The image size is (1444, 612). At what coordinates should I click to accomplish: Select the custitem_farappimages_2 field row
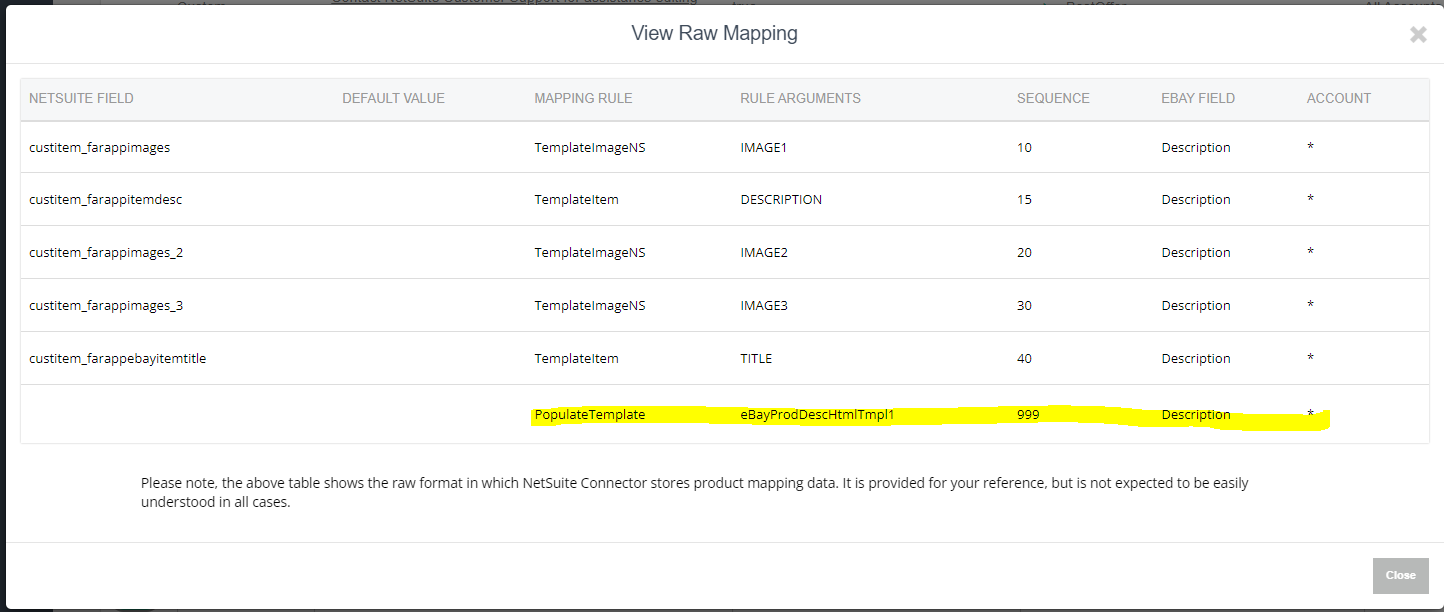(x=105, y=252)
